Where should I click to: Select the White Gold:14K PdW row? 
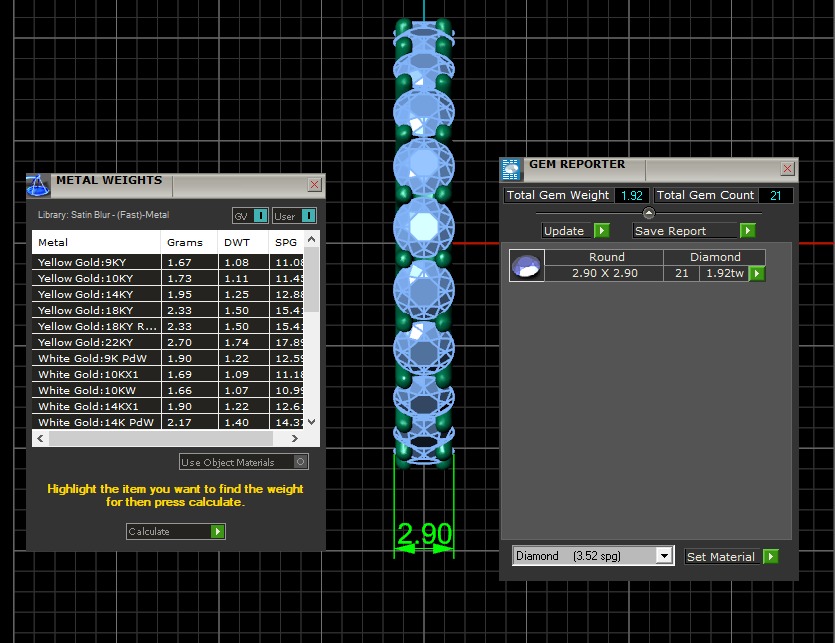pyautogui.click(x=168, y=421)
